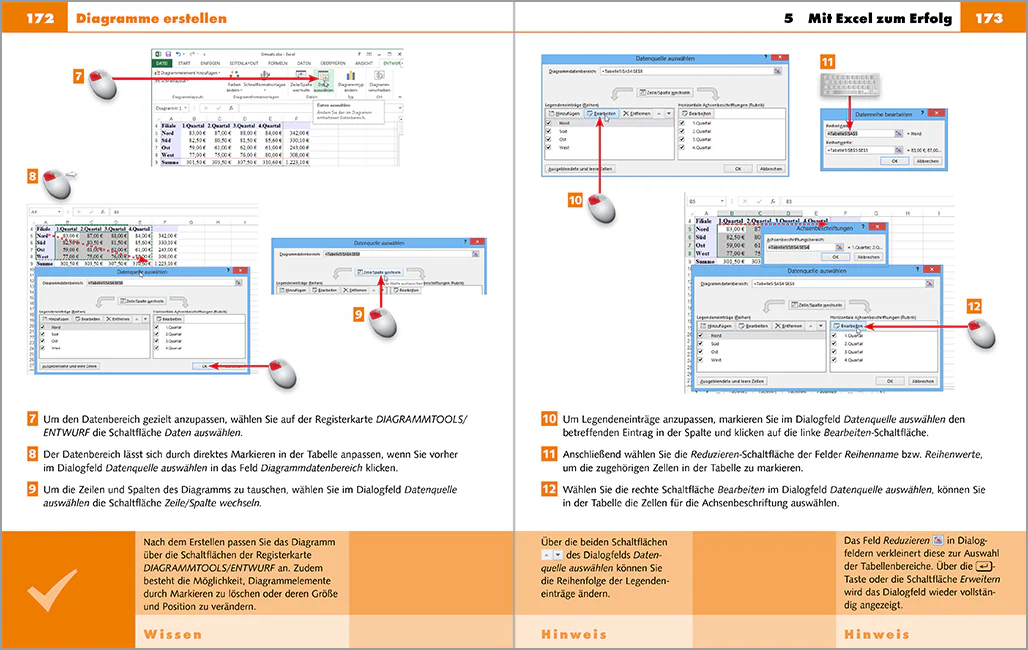Expand formula bar arrow in step 7 window
The width and height of the screenshot is (1028, 650).
pyautogui.click(x=400, y=108)
